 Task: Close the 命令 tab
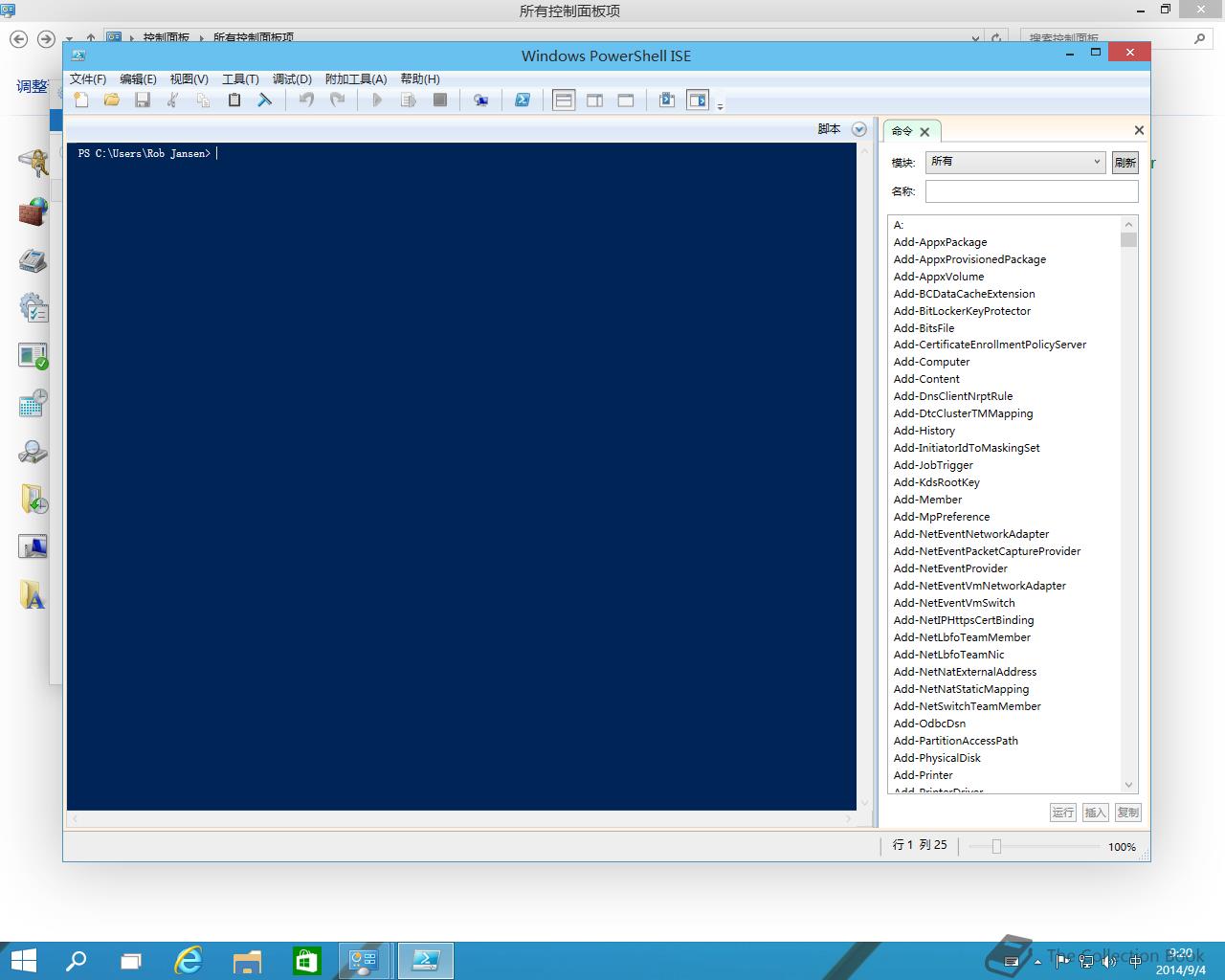[924, 132]
